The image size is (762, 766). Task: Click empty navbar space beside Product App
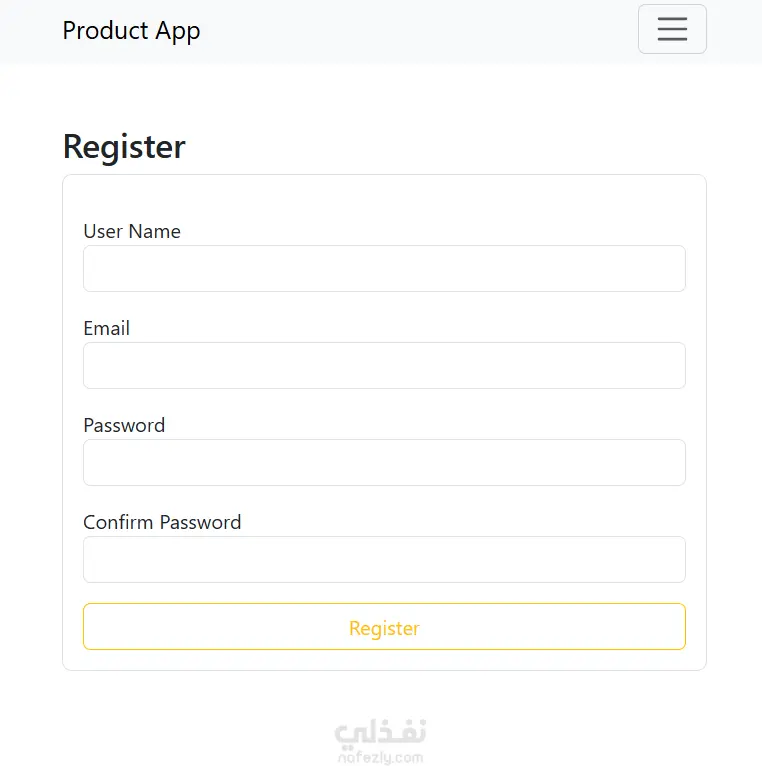pyautogui.click(x=420, y=31)
